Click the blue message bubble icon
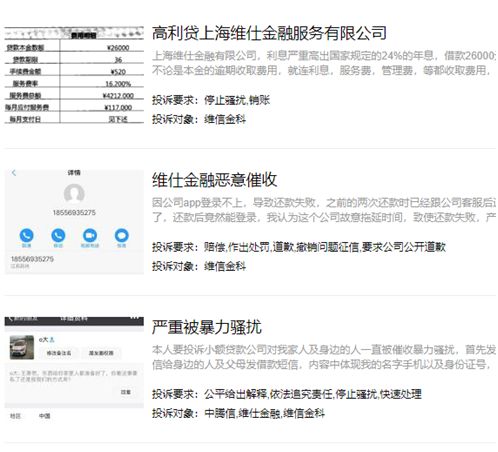Viewport: 498px width, 452px height. [x=122, y=235]
